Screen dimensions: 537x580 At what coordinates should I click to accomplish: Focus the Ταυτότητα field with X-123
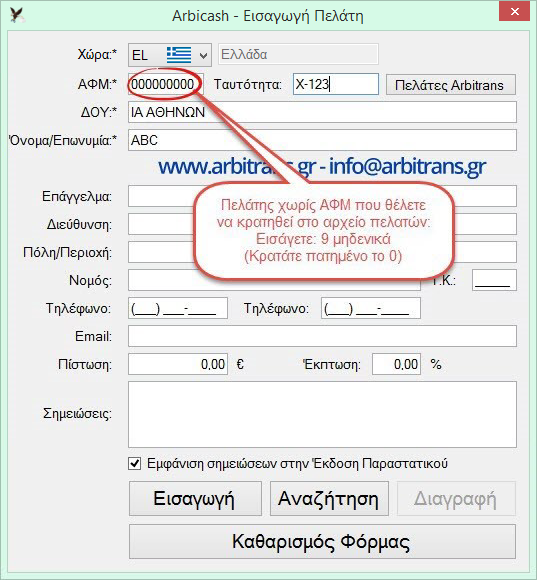tap(336, 84)
